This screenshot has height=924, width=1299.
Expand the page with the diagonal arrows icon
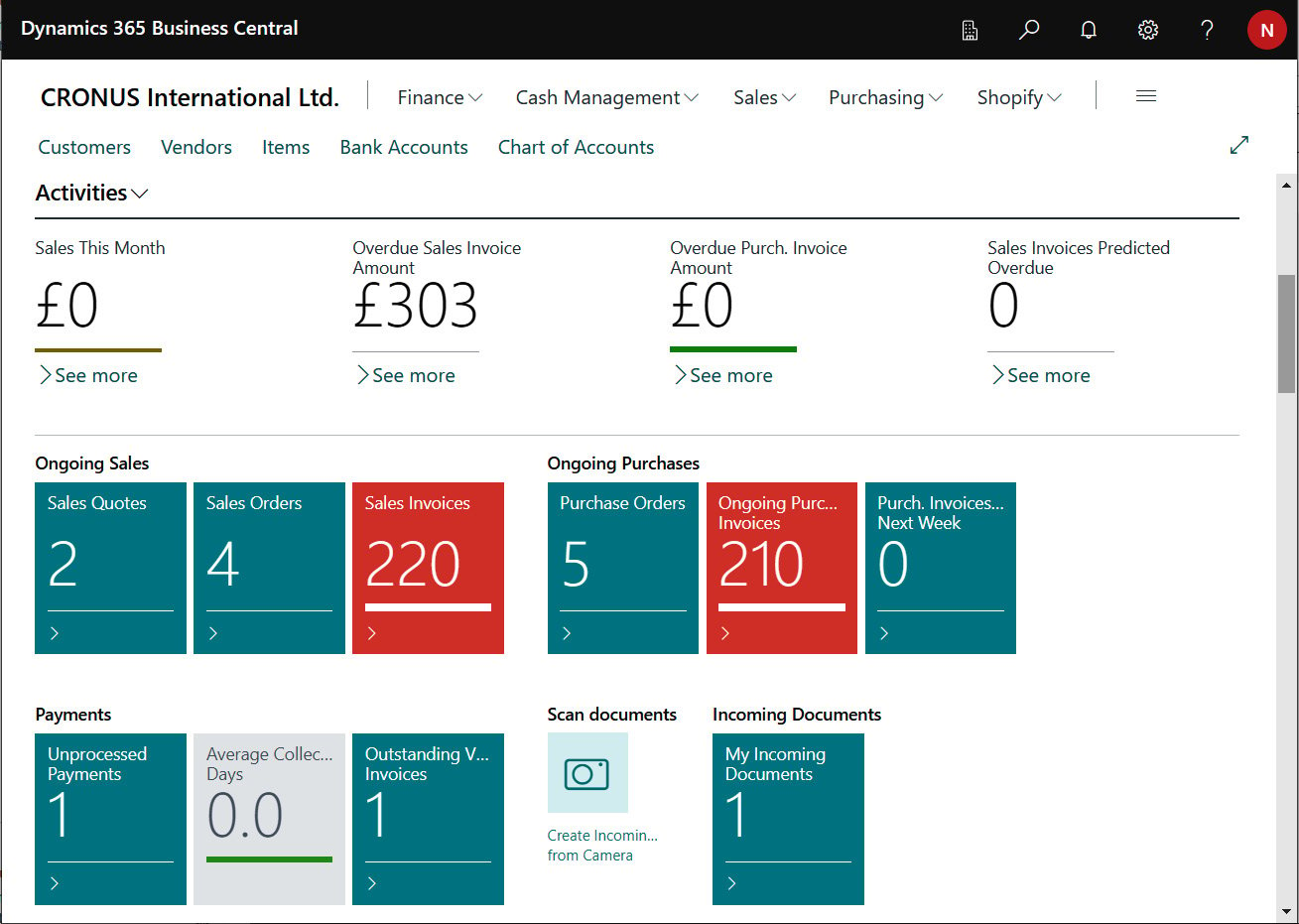tap(1239, 145)
